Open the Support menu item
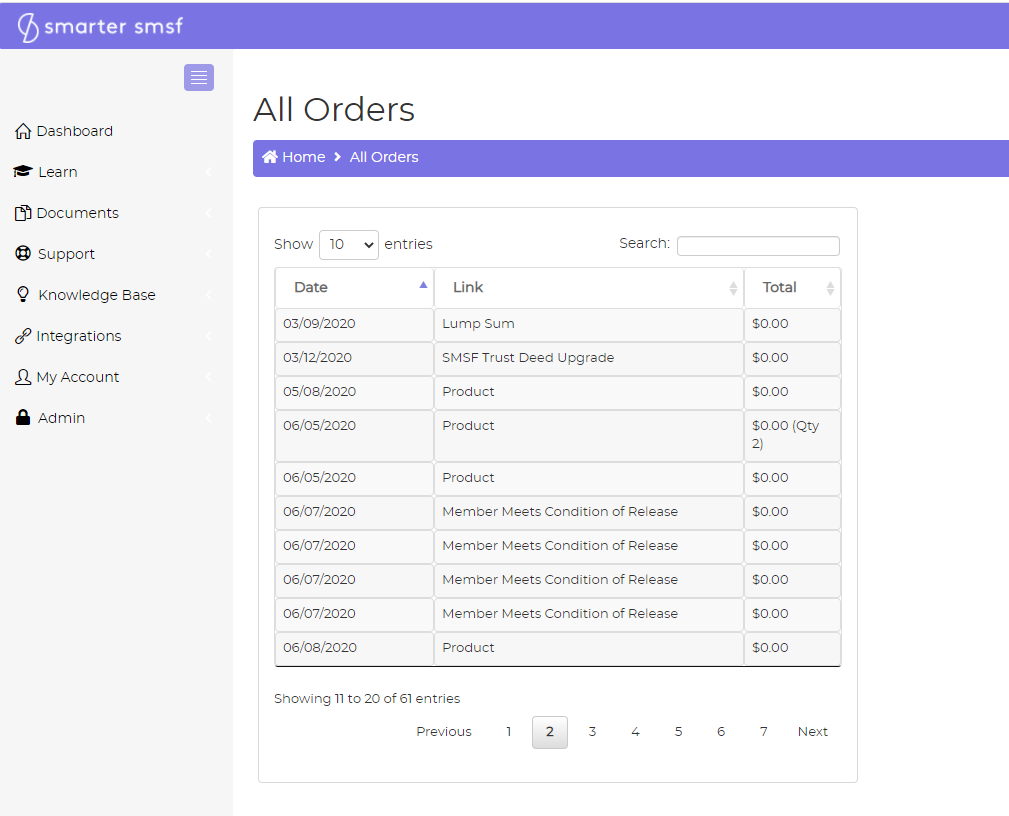 (66, 254)
